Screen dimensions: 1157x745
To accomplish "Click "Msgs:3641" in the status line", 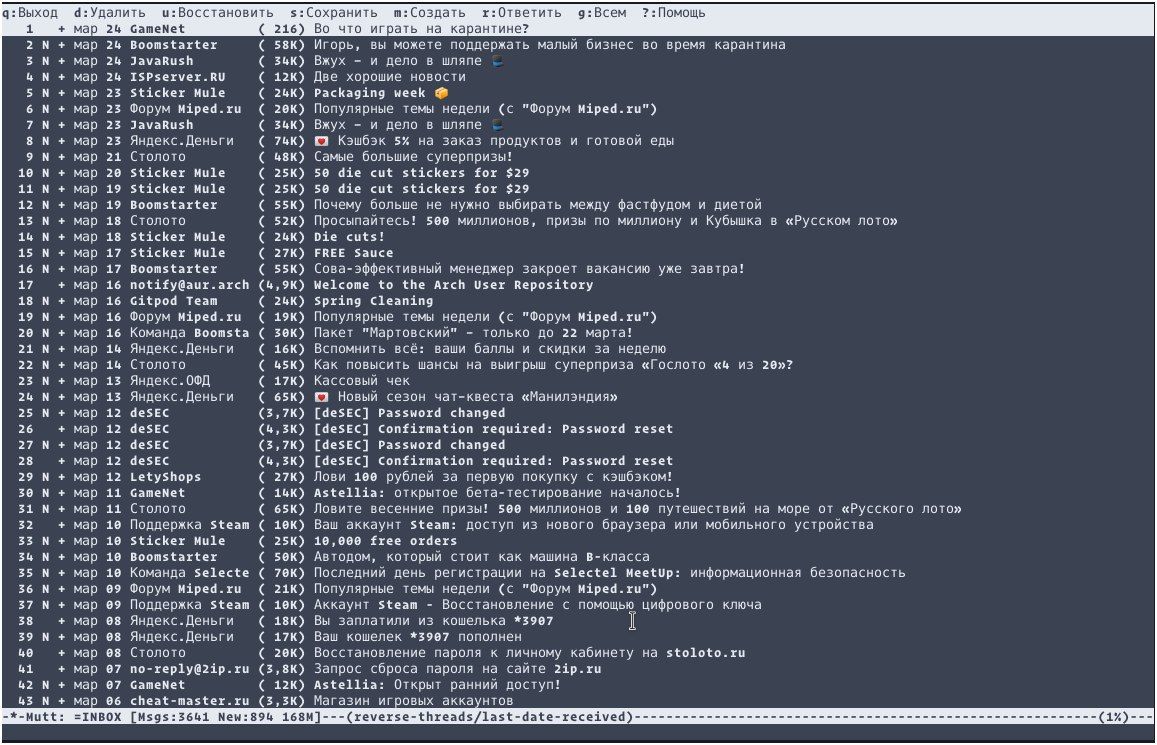I will point(173,717).
